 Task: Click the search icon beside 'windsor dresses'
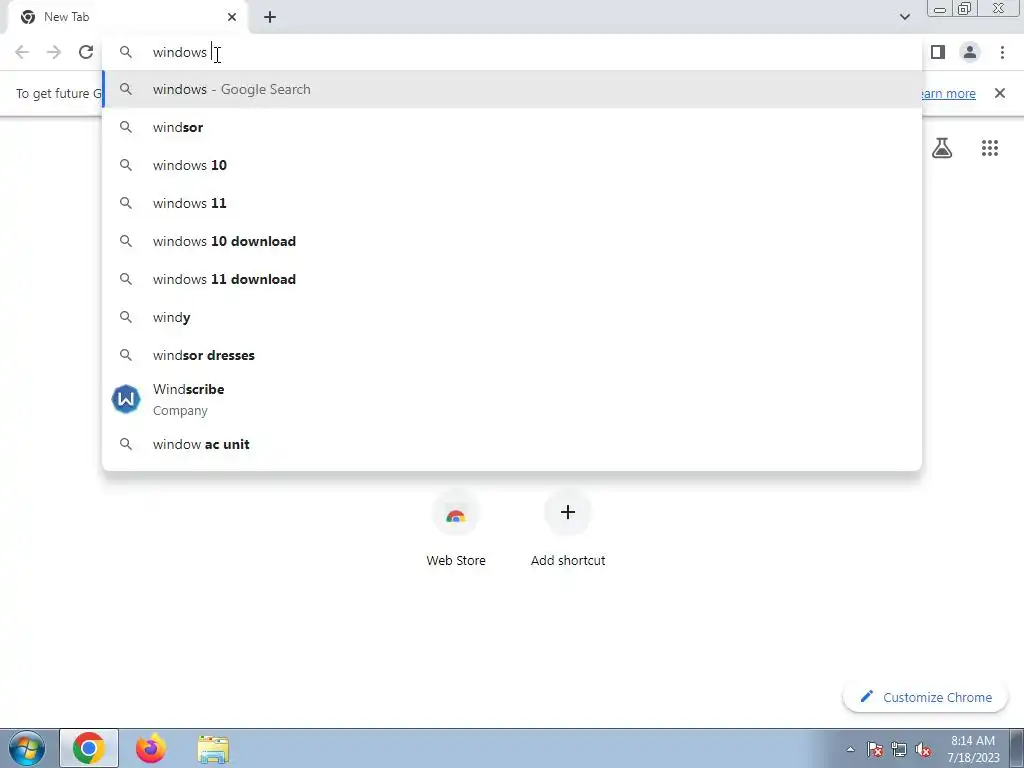126,355
